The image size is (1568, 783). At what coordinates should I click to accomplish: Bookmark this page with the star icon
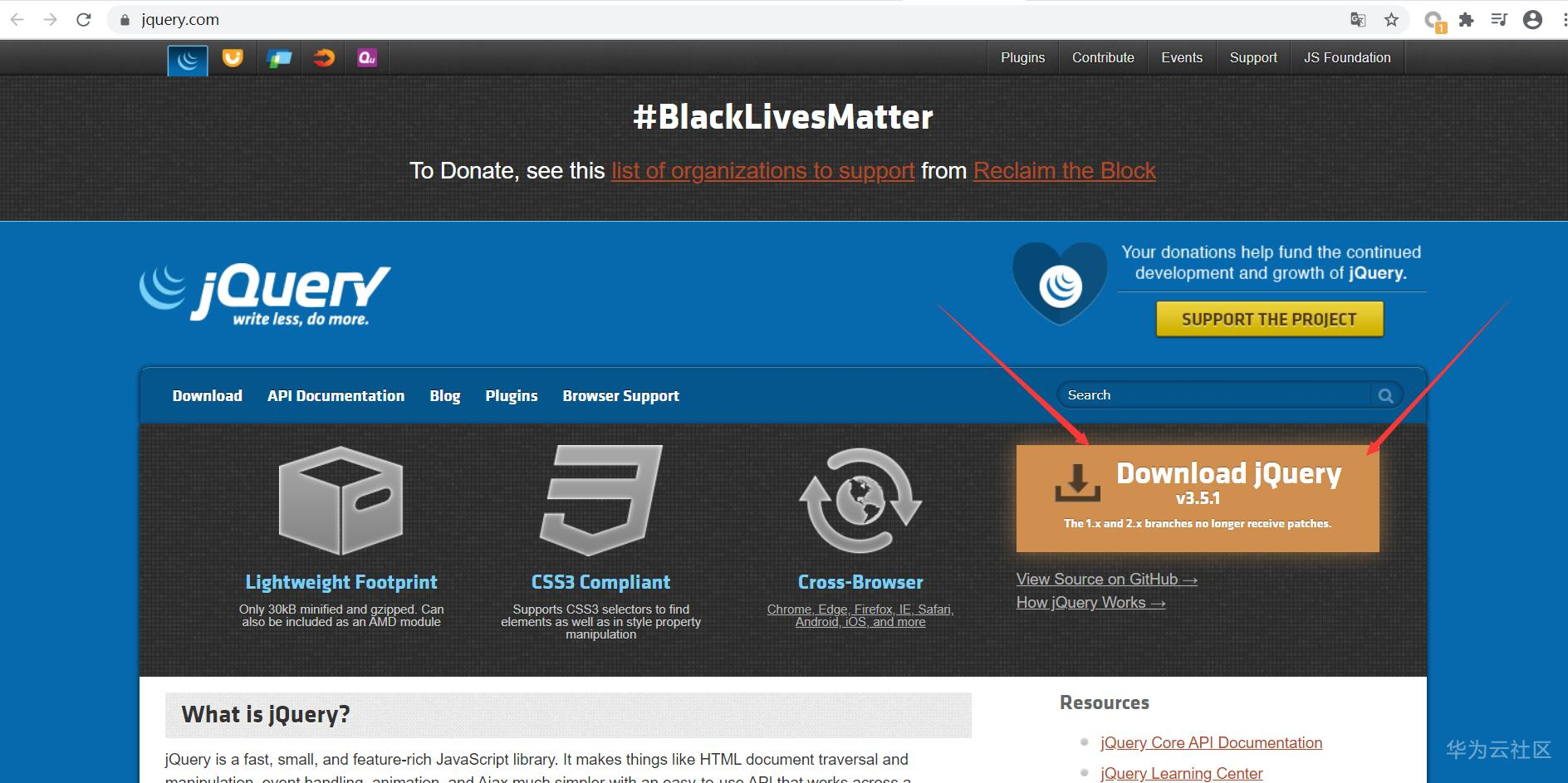point(1392,20)
